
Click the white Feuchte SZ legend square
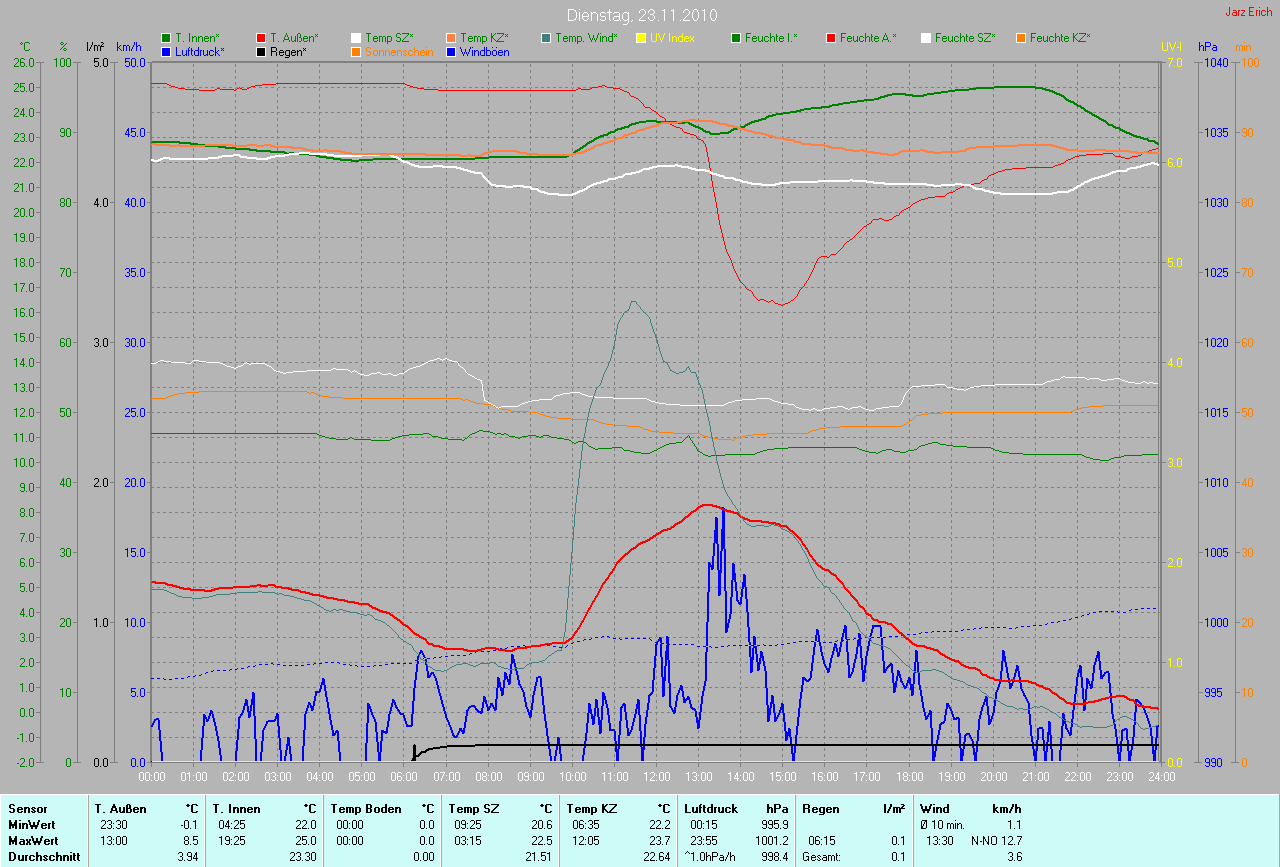tap(926, 38)
